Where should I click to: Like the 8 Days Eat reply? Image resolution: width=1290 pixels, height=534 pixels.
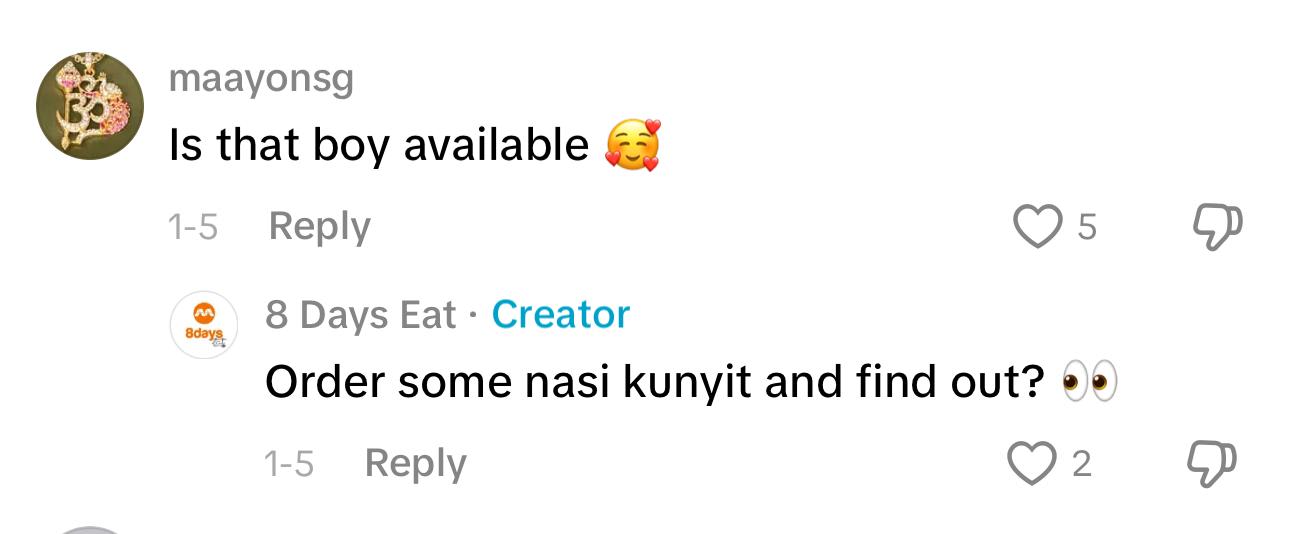[x=1030, y=463]
